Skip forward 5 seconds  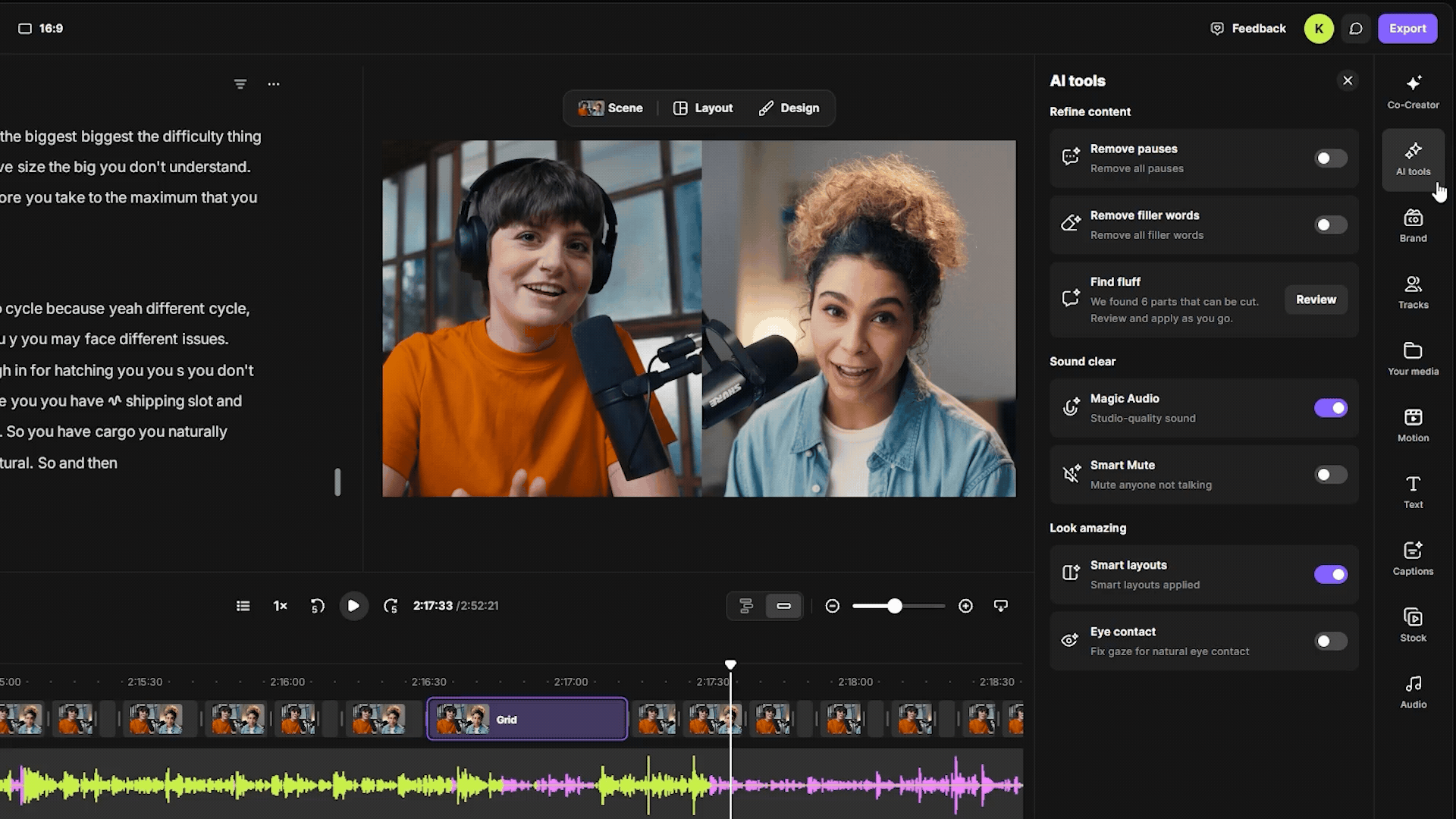click(391, 606)
